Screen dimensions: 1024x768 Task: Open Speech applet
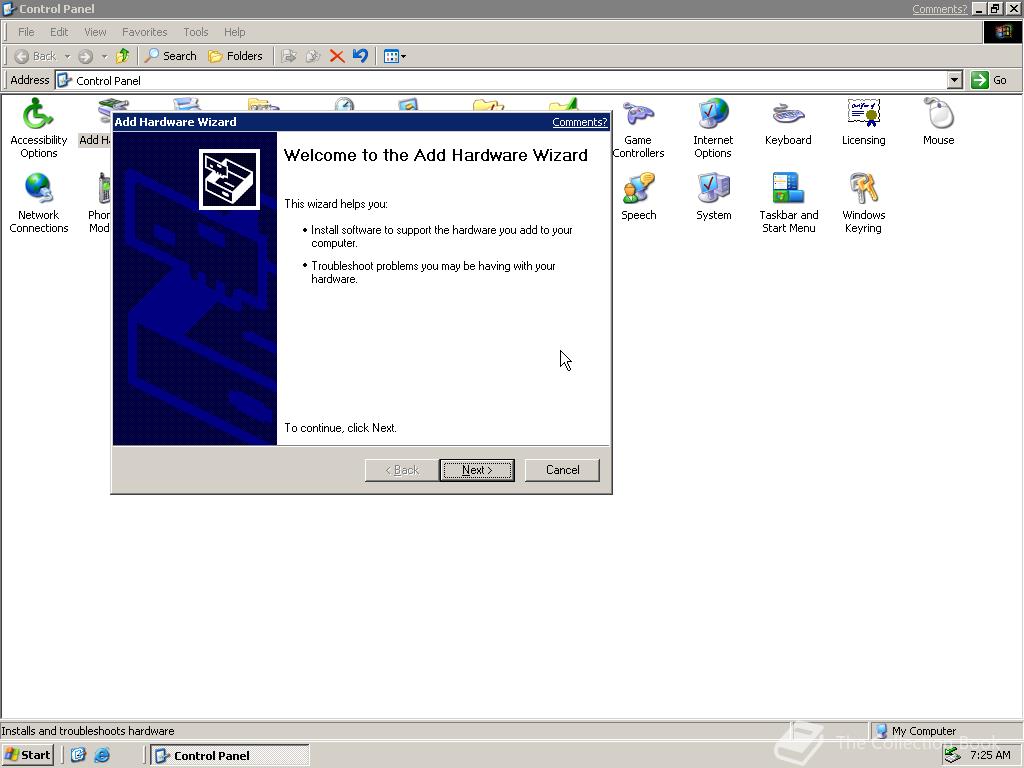point(639,197)
